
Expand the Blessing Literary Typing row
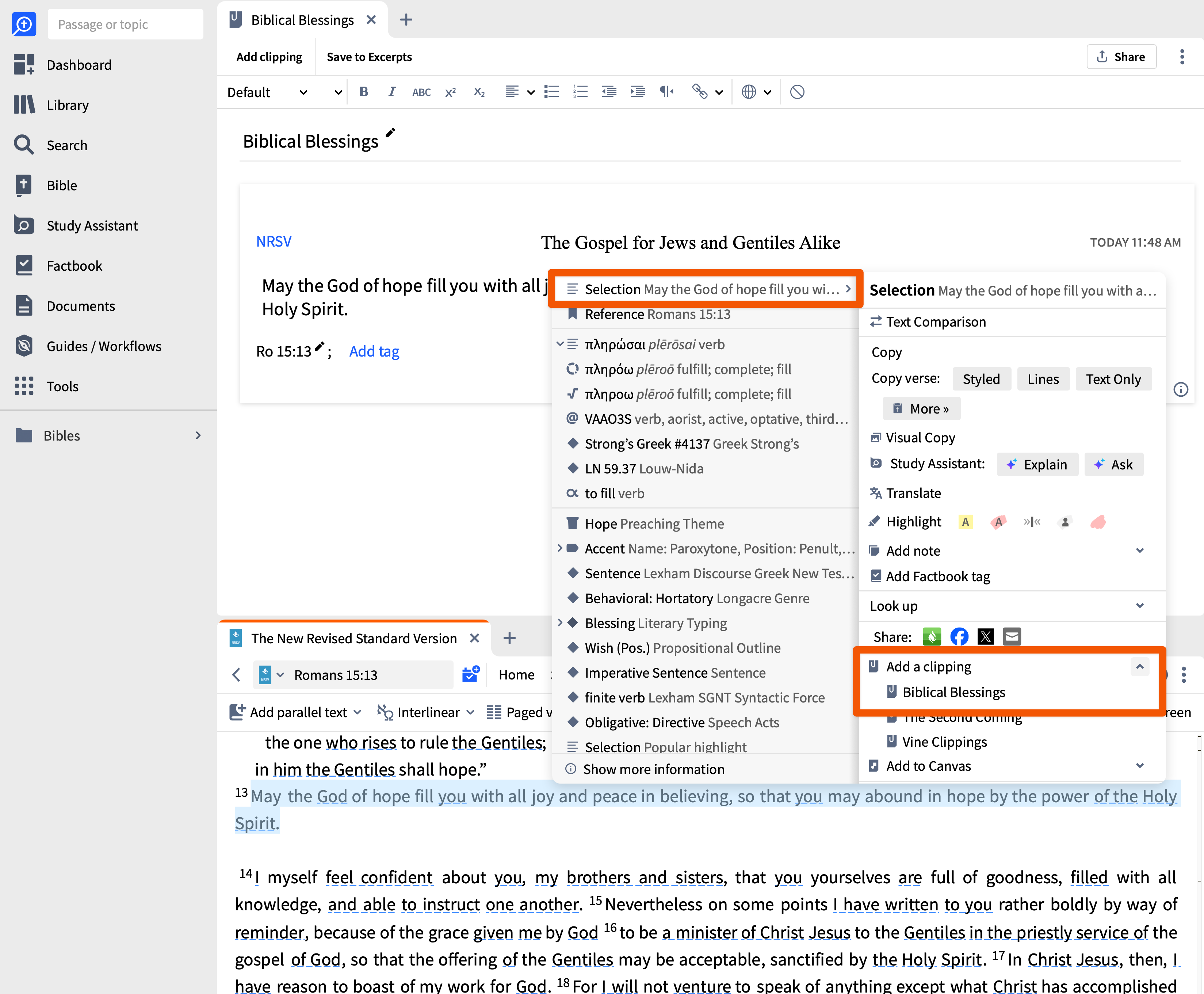(x=560, y=622)
